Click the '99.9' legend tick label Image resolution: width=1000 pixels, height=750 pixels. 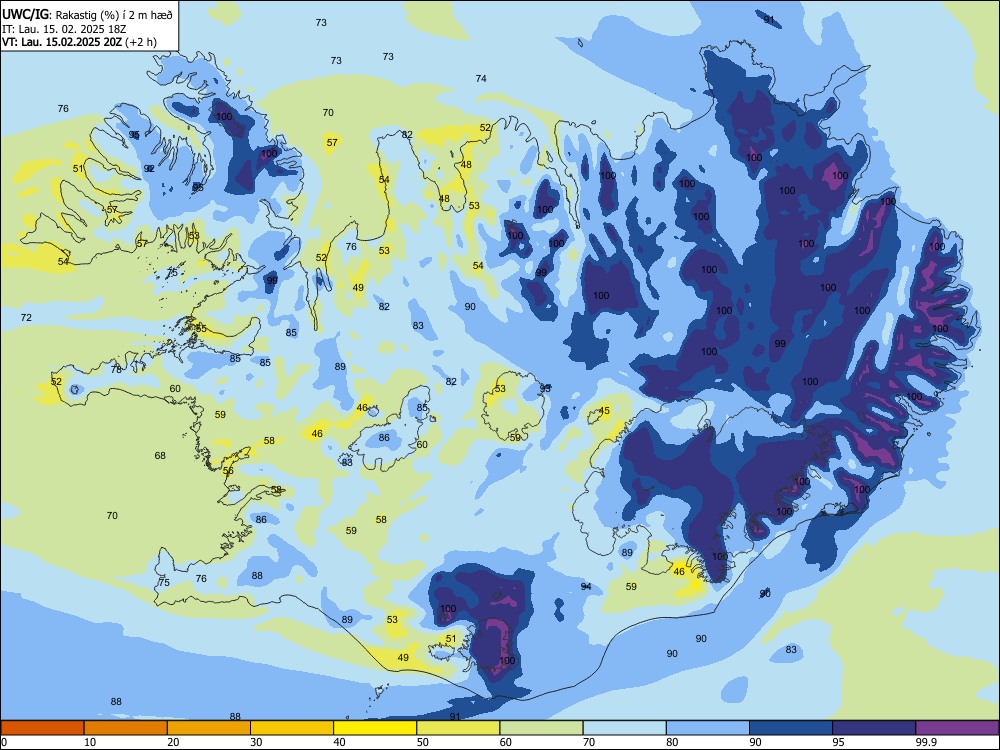pos(925,742)
